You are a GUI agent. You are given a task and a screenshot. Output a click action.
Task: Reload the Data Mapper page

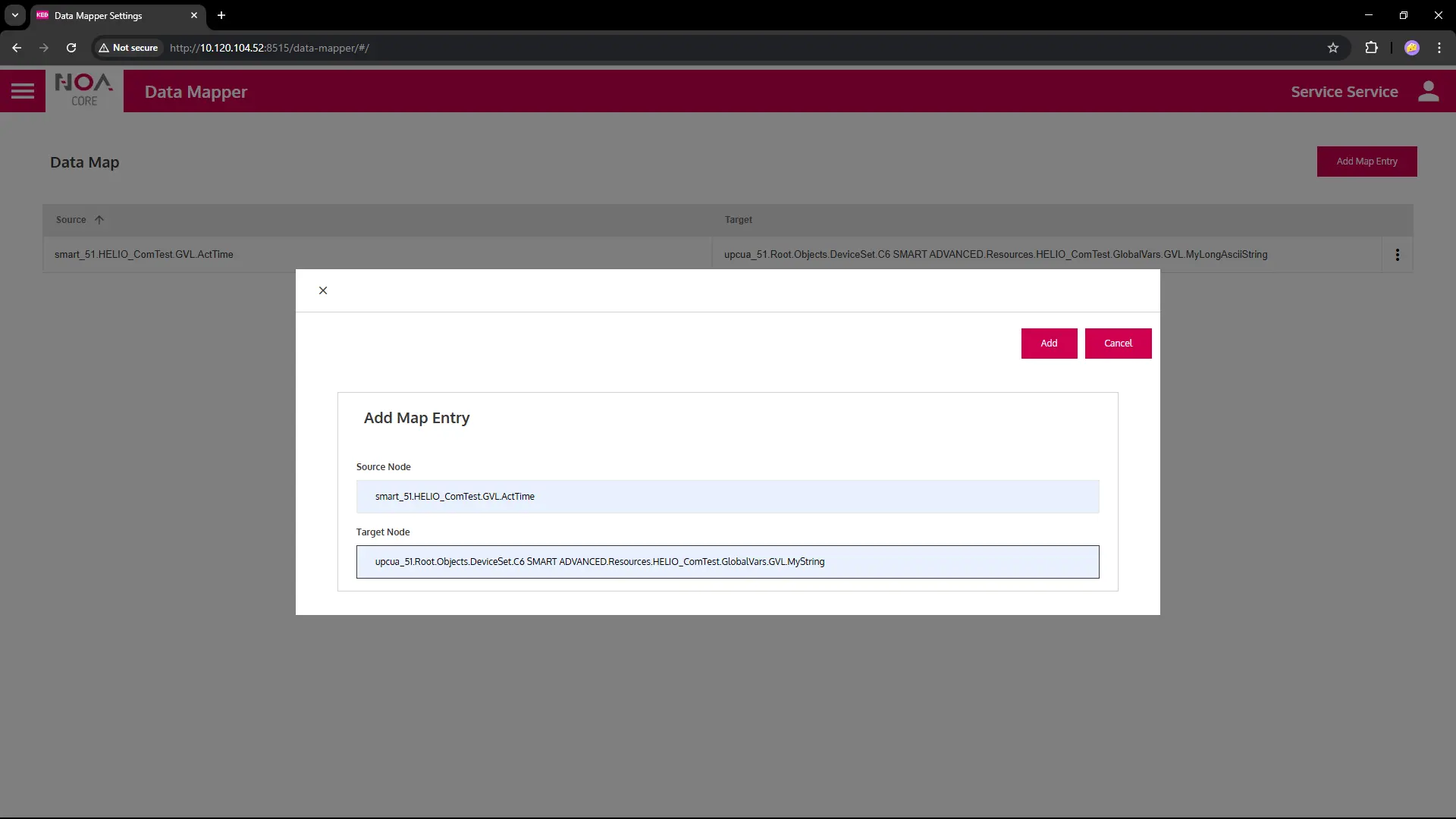(71, 48)
